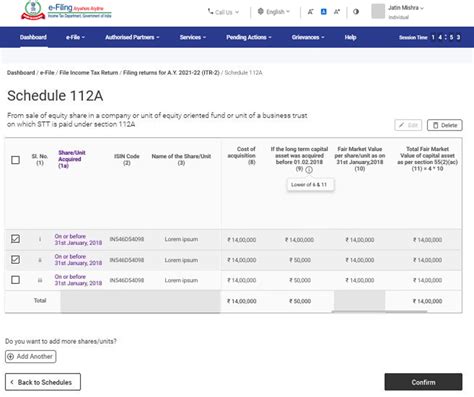This screenshot has height=397, width=474.
Task: Click the globe icon beside English
Action: click(x=261, y=11)
